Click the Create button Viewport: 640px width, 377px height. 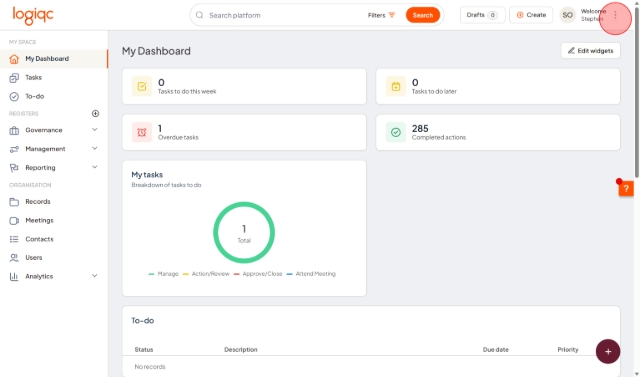coord(531,15)
